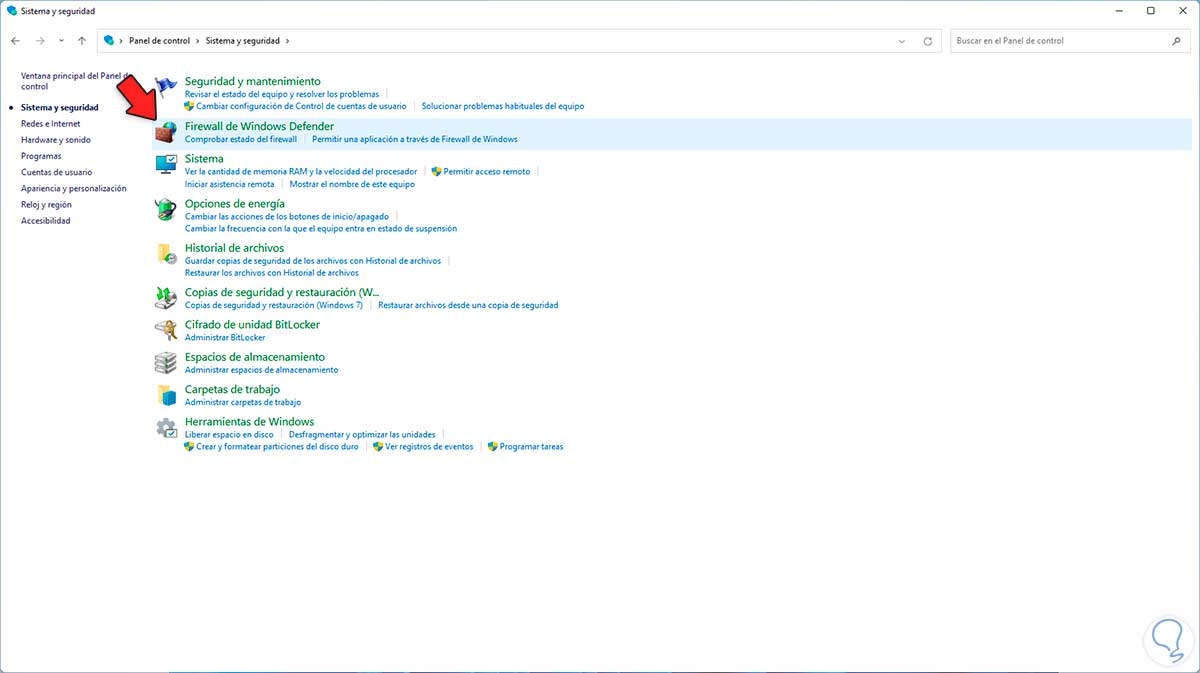Viewport: 1200px width, 673px height.
Task: Go forward with the forward arrow
Action: point(40,41)
